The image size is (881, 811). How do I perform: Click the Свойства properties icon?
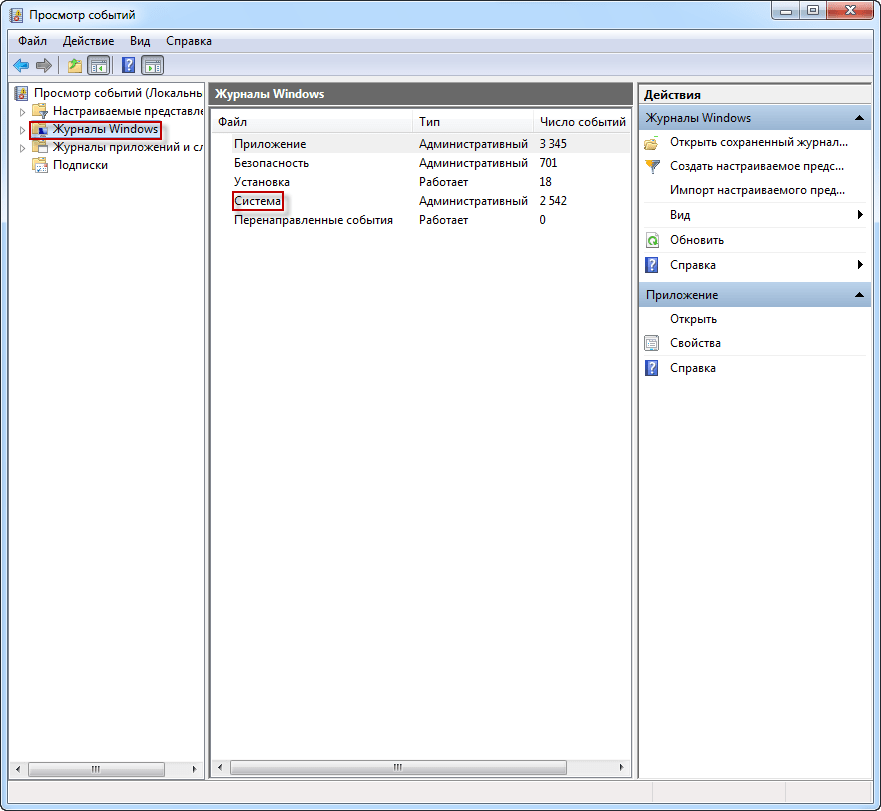(652, 343)
